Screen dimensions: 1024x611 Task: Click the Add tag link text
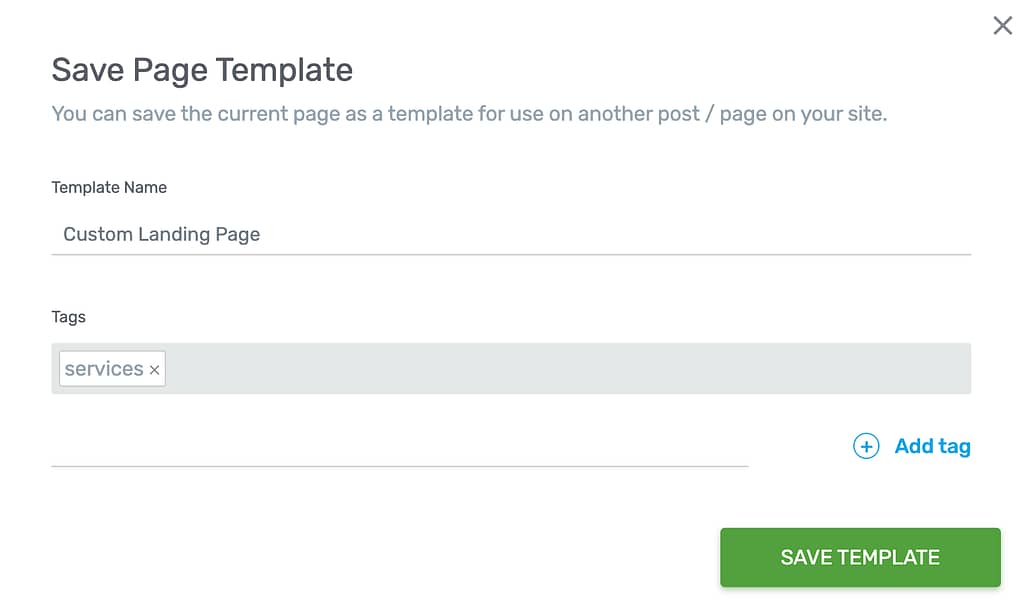[933, 446]
